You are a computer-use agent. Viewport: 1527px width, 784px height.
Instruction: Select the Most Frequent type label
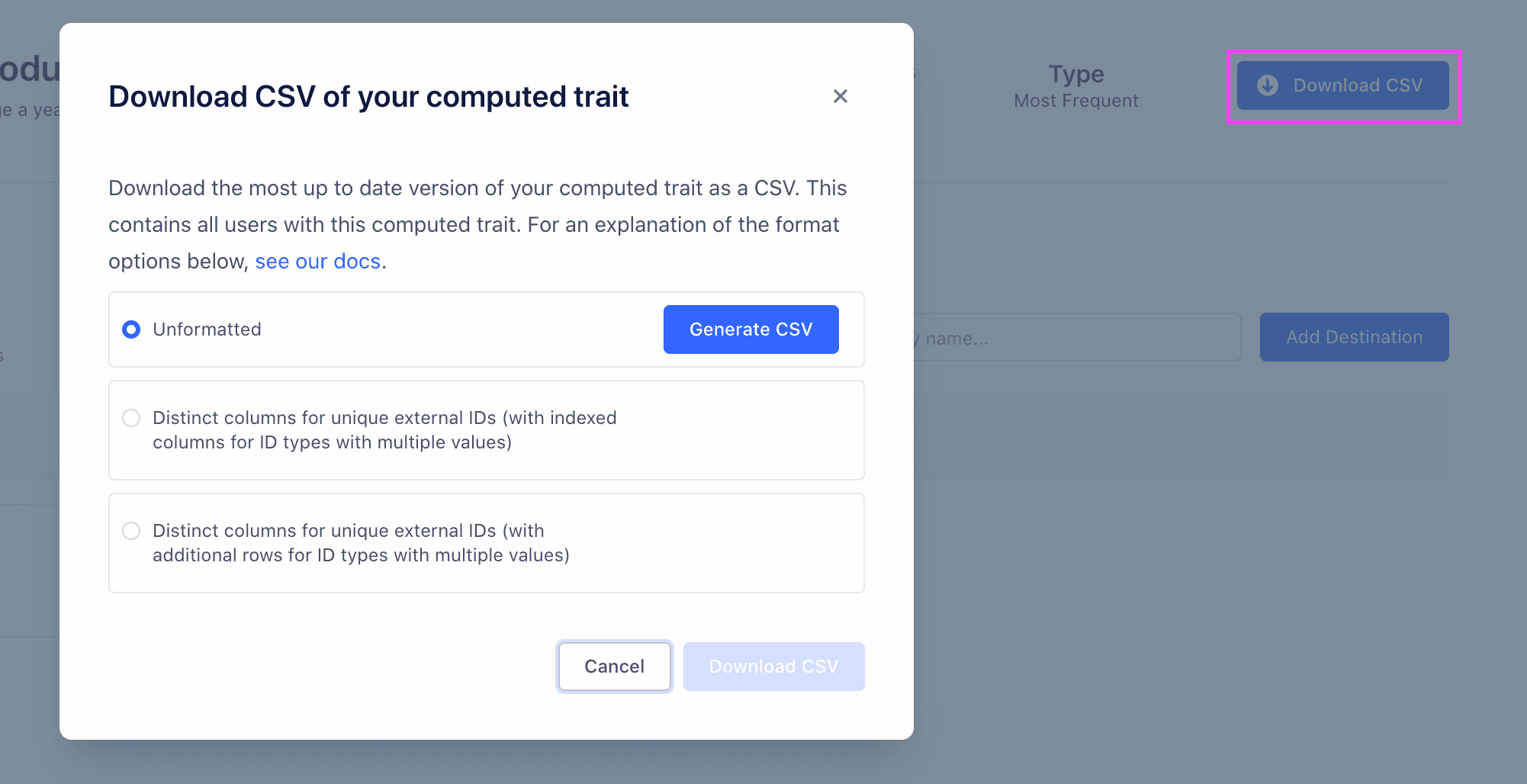click(x=1075, y=100)
